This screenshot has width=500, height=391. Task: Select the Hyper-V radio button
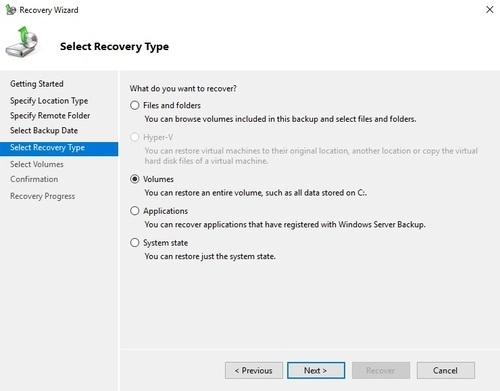(x=135, y=137)
